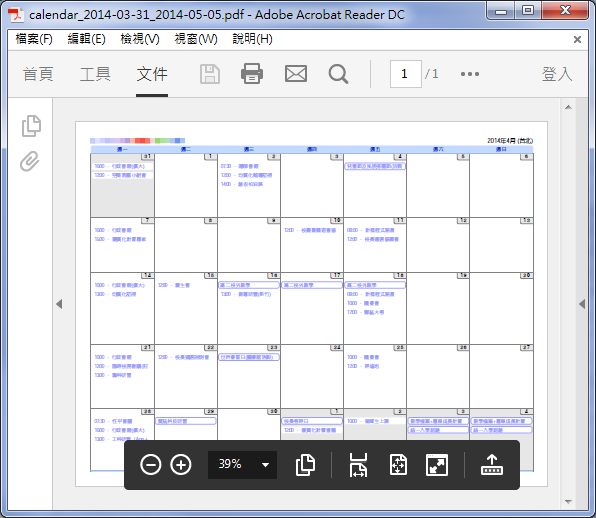This screenshot has width=596, height=518.
Task: Click the page number input field
Action: pyautogui.click(x=406, y=74)
